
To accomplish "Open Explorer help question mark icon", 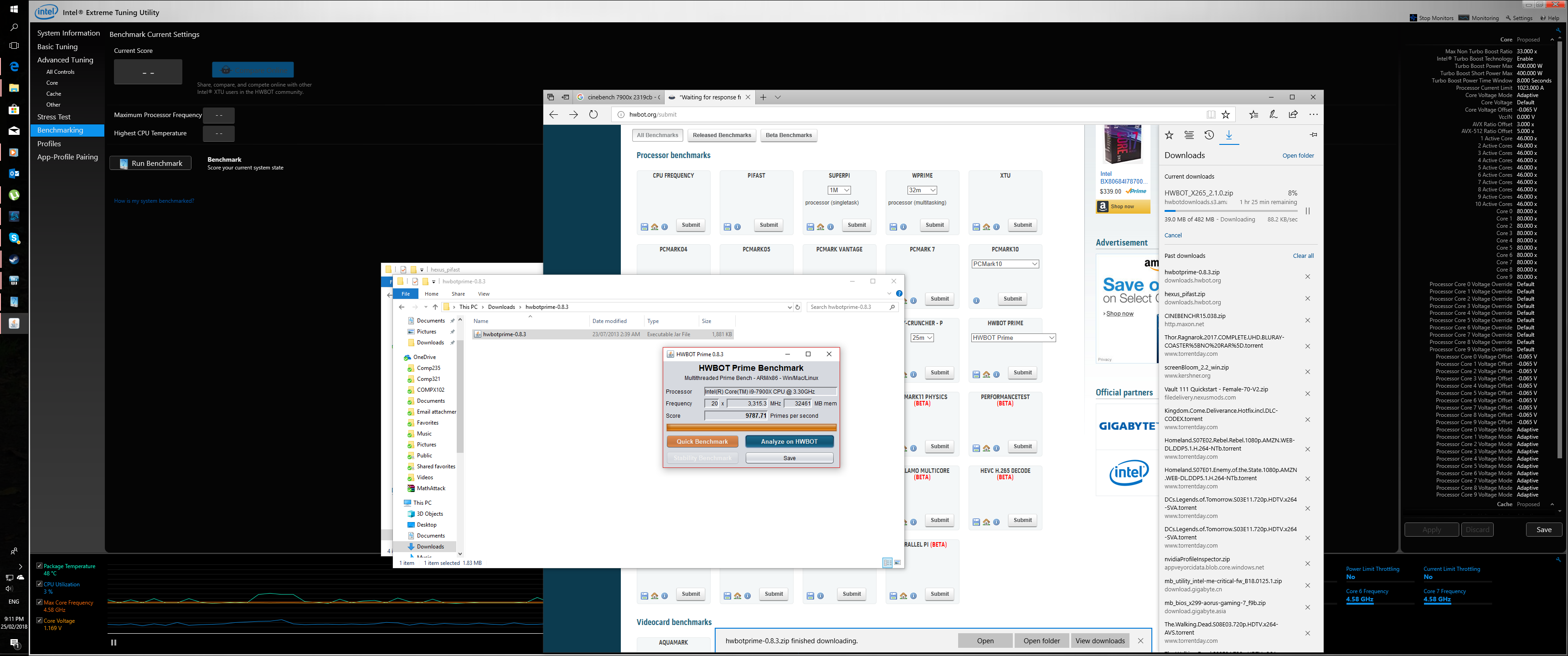I will [899, 294].
